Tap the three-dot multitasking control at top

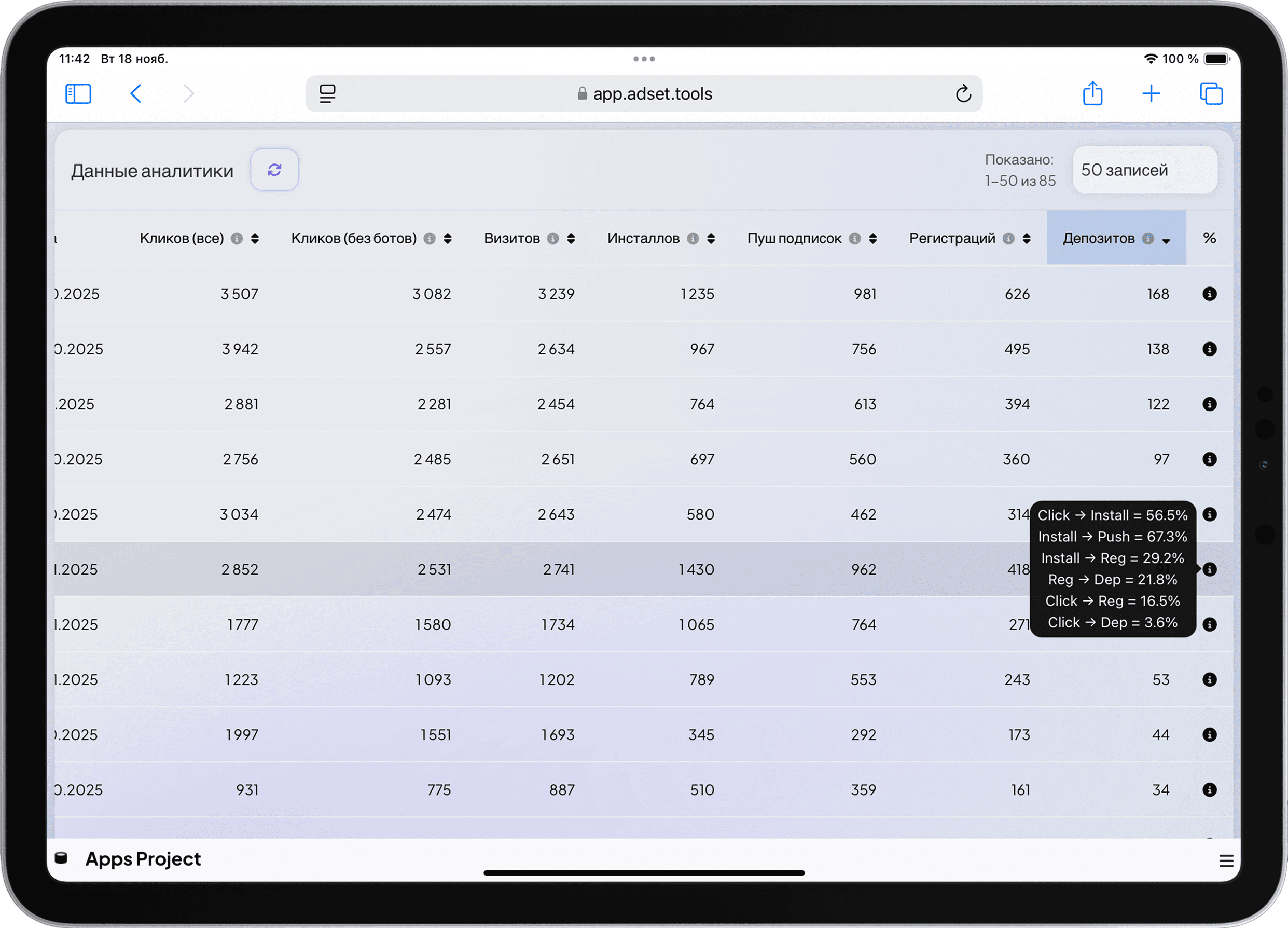point(644,59)
